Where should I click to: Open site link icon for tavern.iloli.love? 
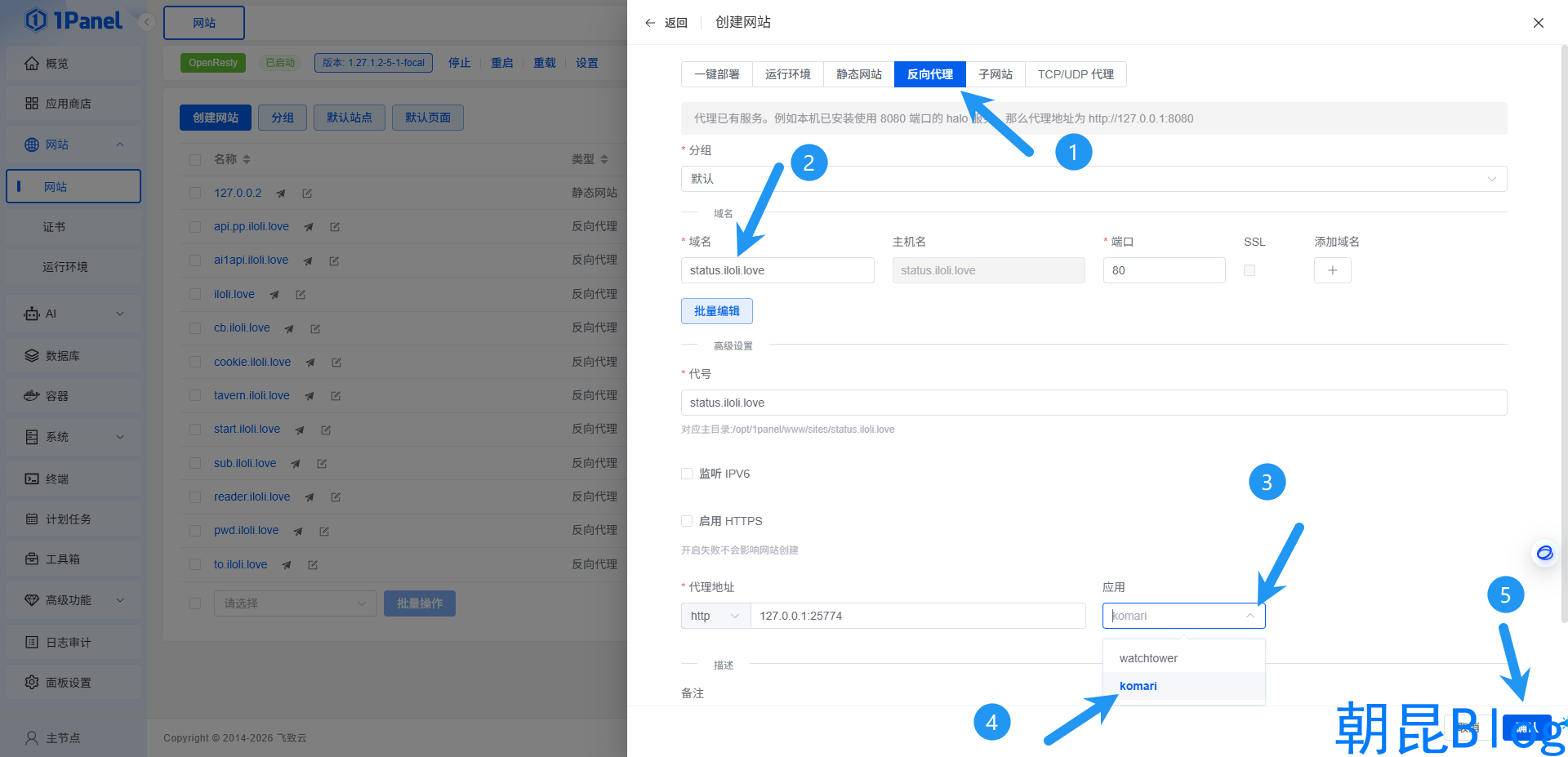pyautogui.click(x=310, y=396)
